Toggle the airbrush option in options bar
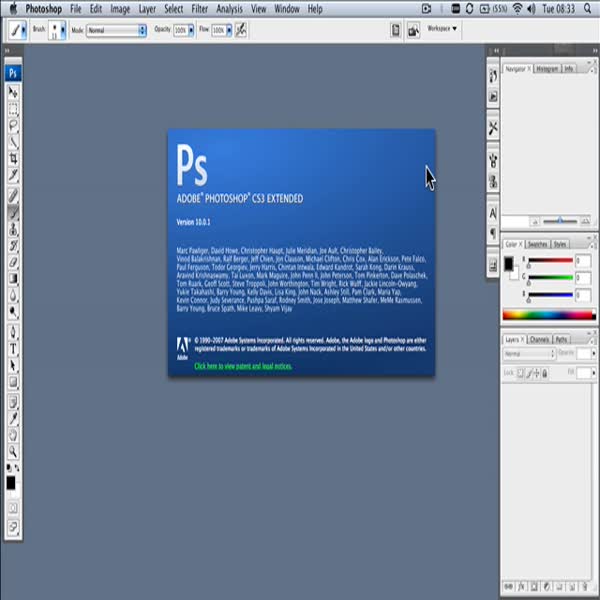The width and height of the screenshot is (600, 600). pos(242,30)
